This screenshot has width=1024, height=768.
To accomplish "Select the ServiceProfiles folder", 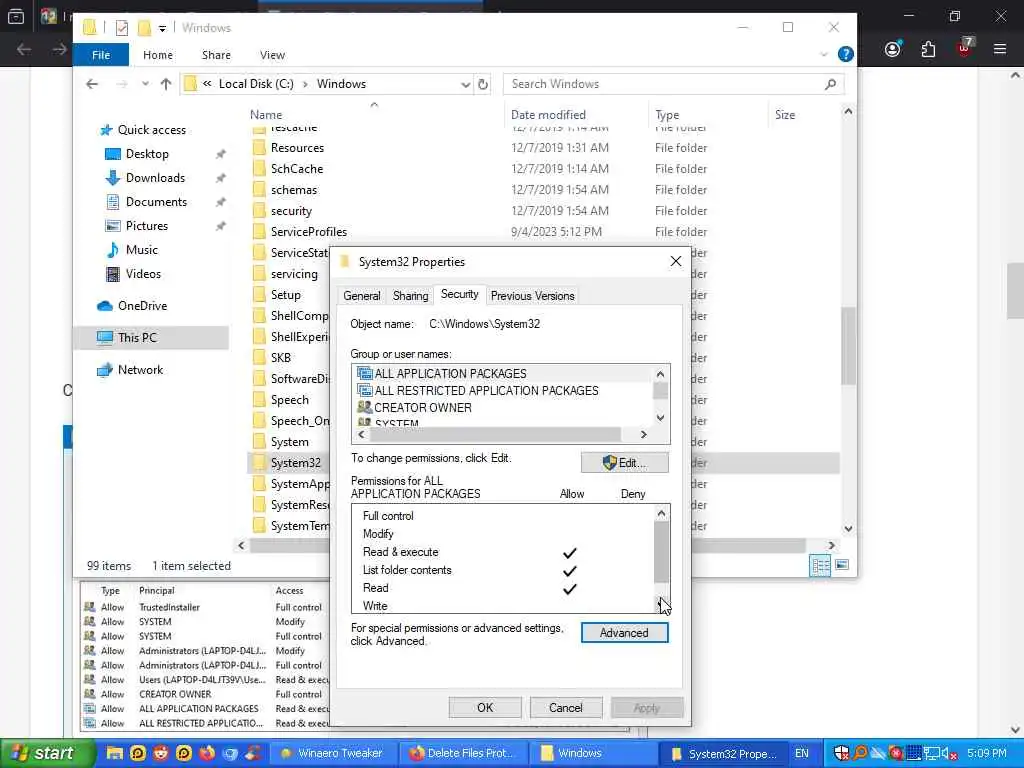I will pos(308,232).
